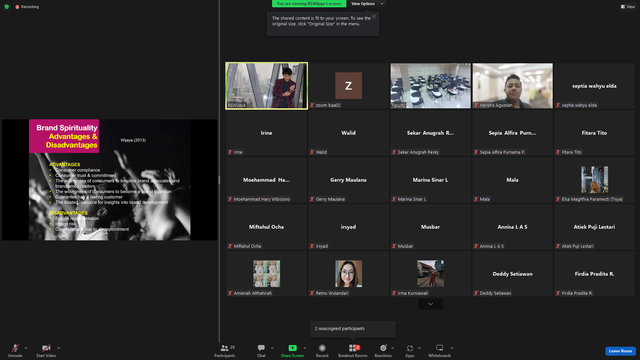The height and width of the screenshot is (360, 640).
Task: Unmute the microphone
Action: click(x=15, y=350)
